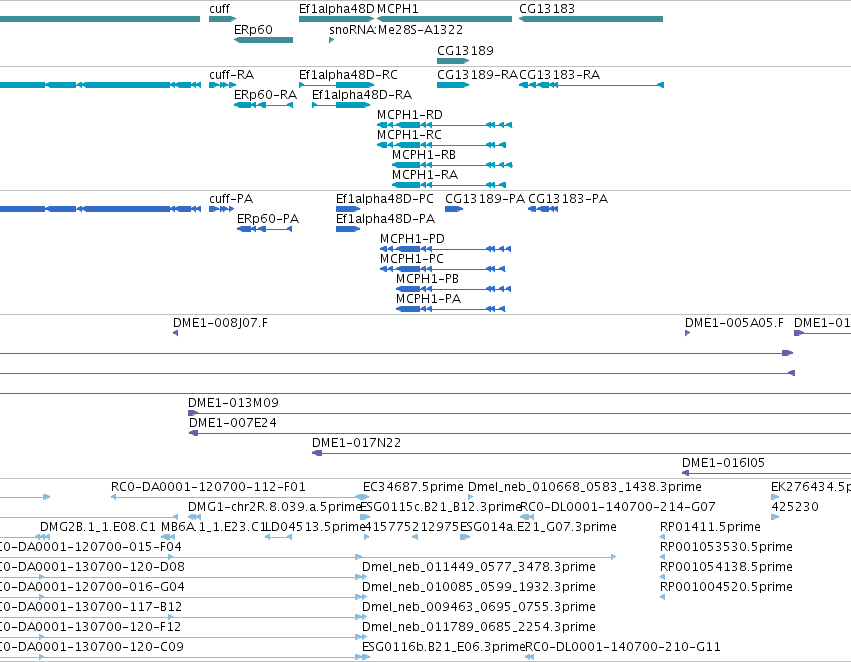Click DME1-007E24 clone line

point(520,433)
